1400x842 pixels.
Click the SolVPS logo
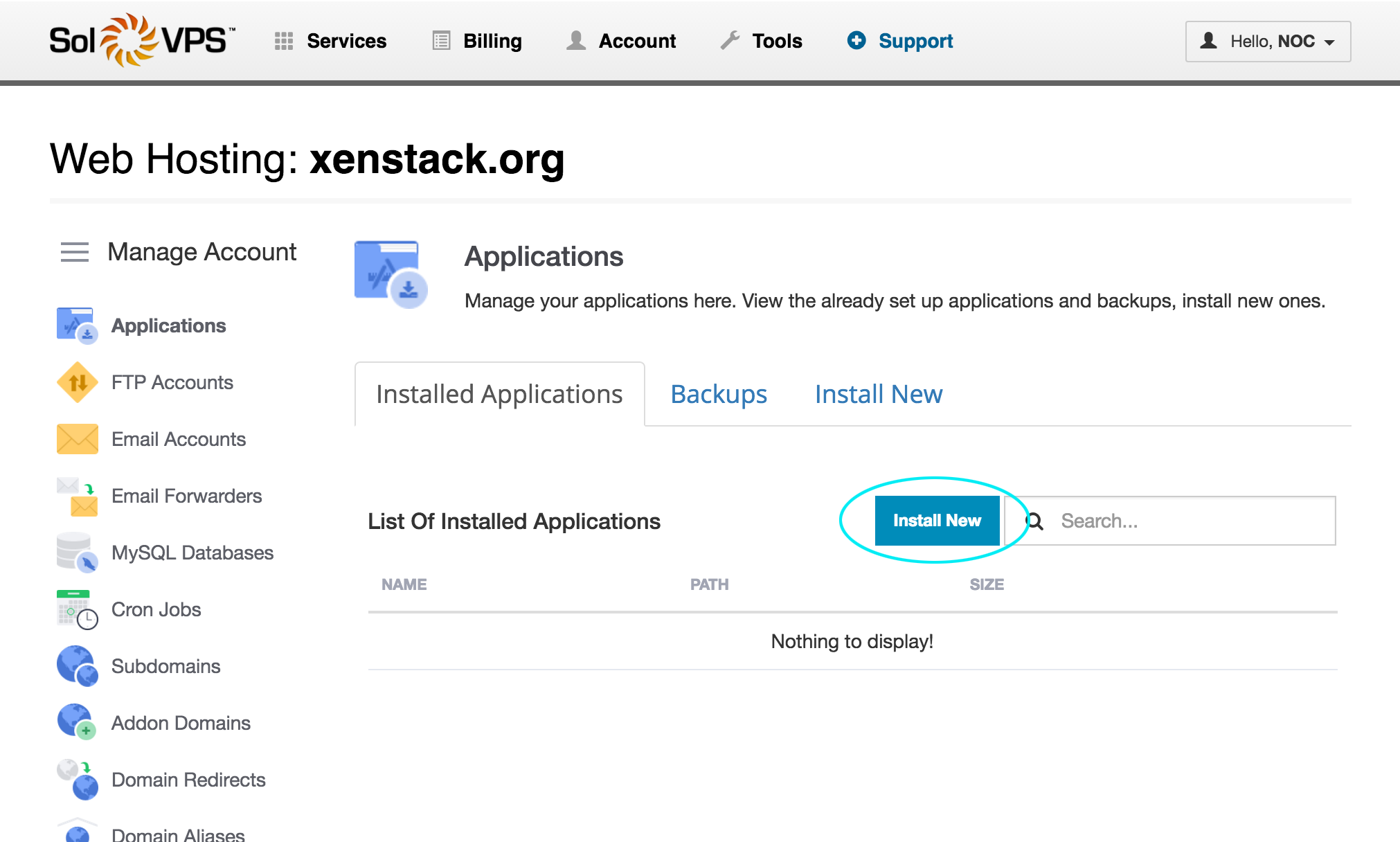coord(142,40)
